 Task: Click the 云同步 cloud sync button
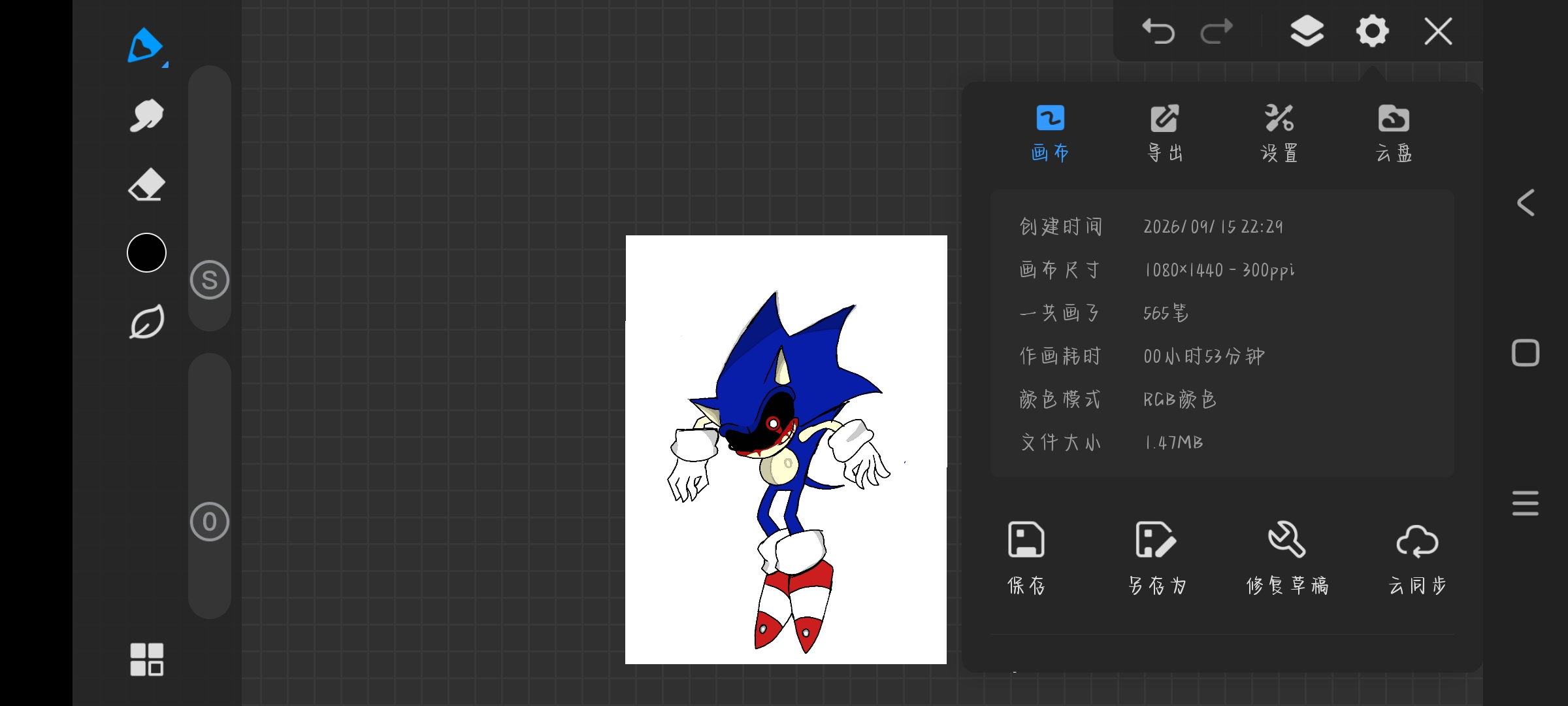pyautogui.click(x=1417, y=558)
